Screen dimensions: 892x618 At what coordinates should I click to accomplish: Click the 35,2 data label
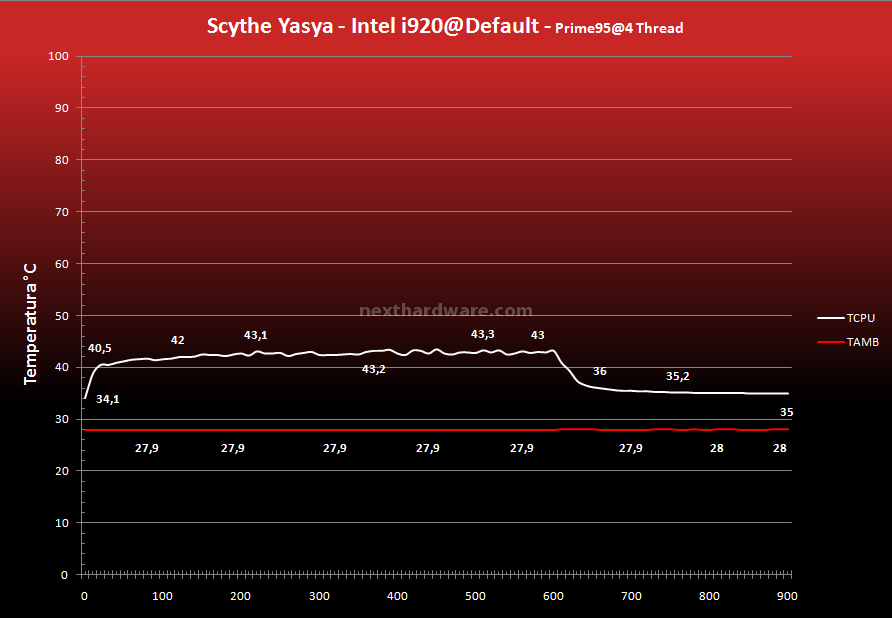(678, 376)
